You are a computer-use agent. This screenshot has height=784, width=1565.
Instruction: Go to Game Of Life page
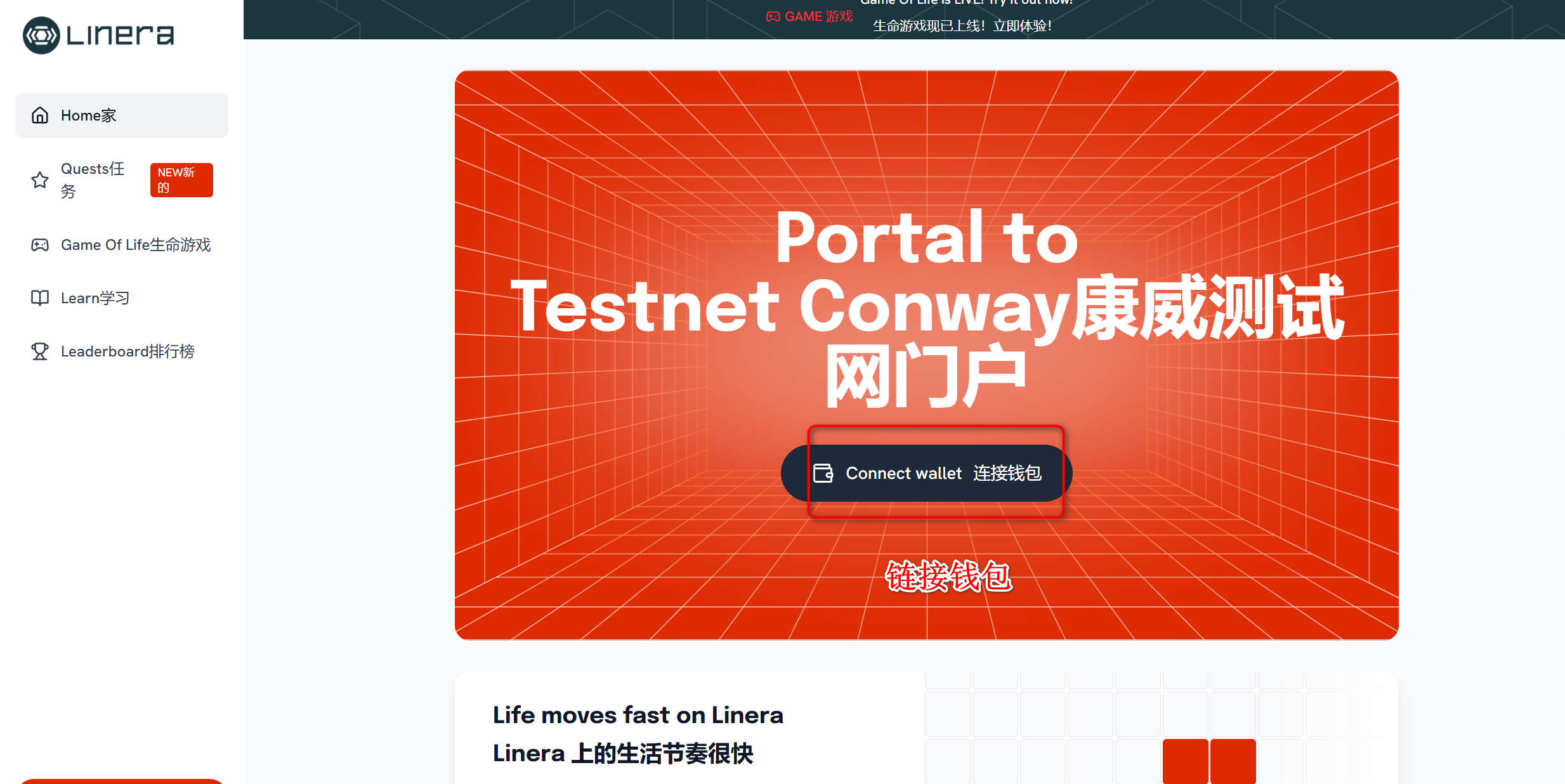coord(135,245)
